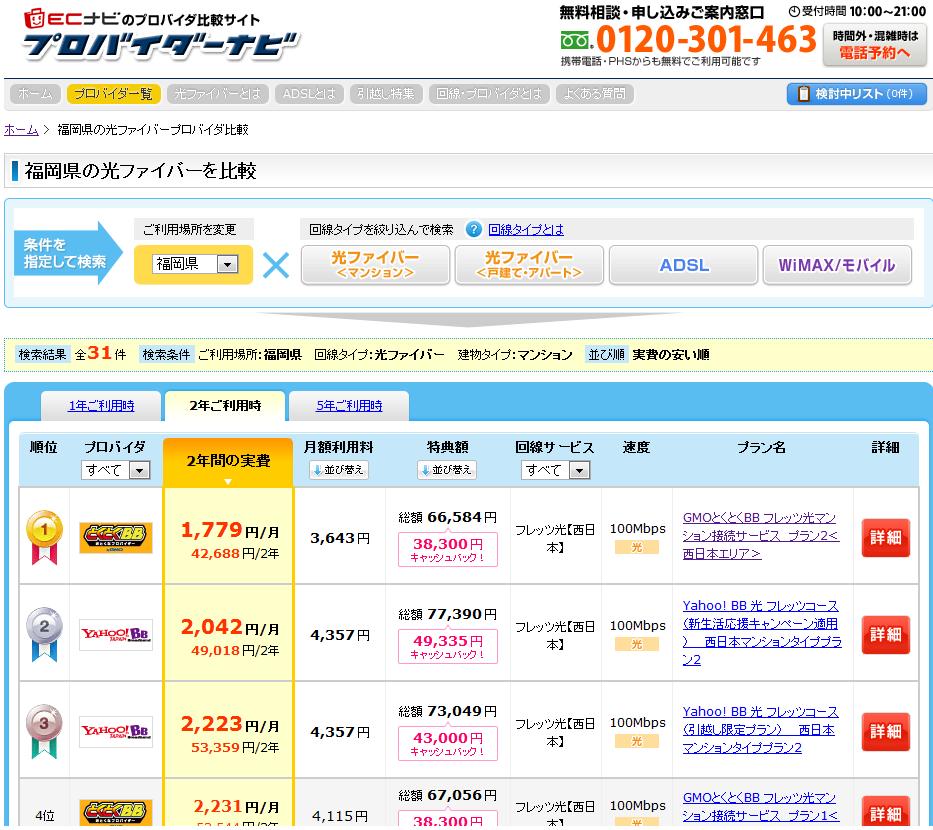Open the 回線タイプとは help link

click(526, 230)
